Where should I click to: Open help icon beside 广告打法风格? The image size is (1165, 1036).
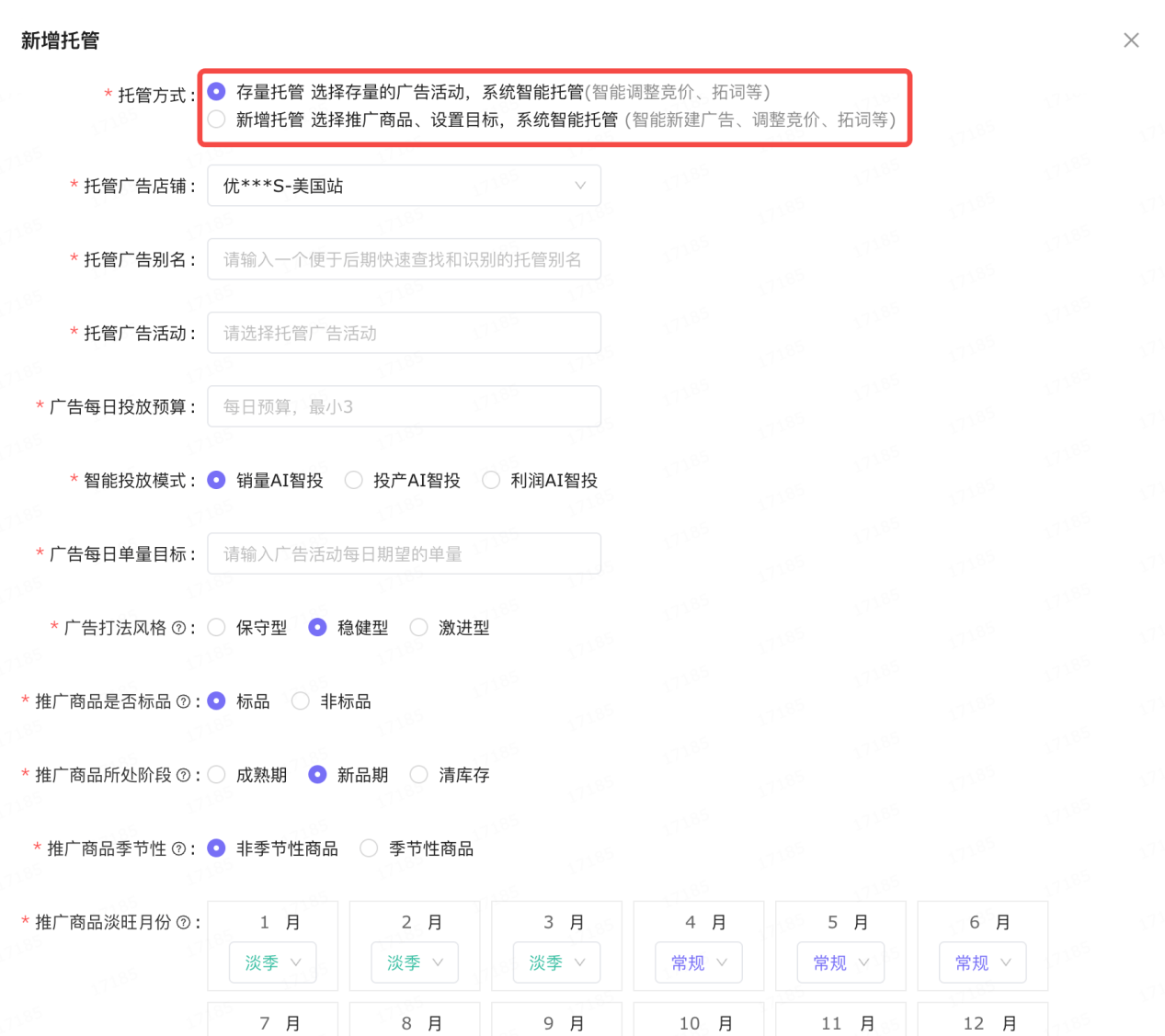(179, 628)
